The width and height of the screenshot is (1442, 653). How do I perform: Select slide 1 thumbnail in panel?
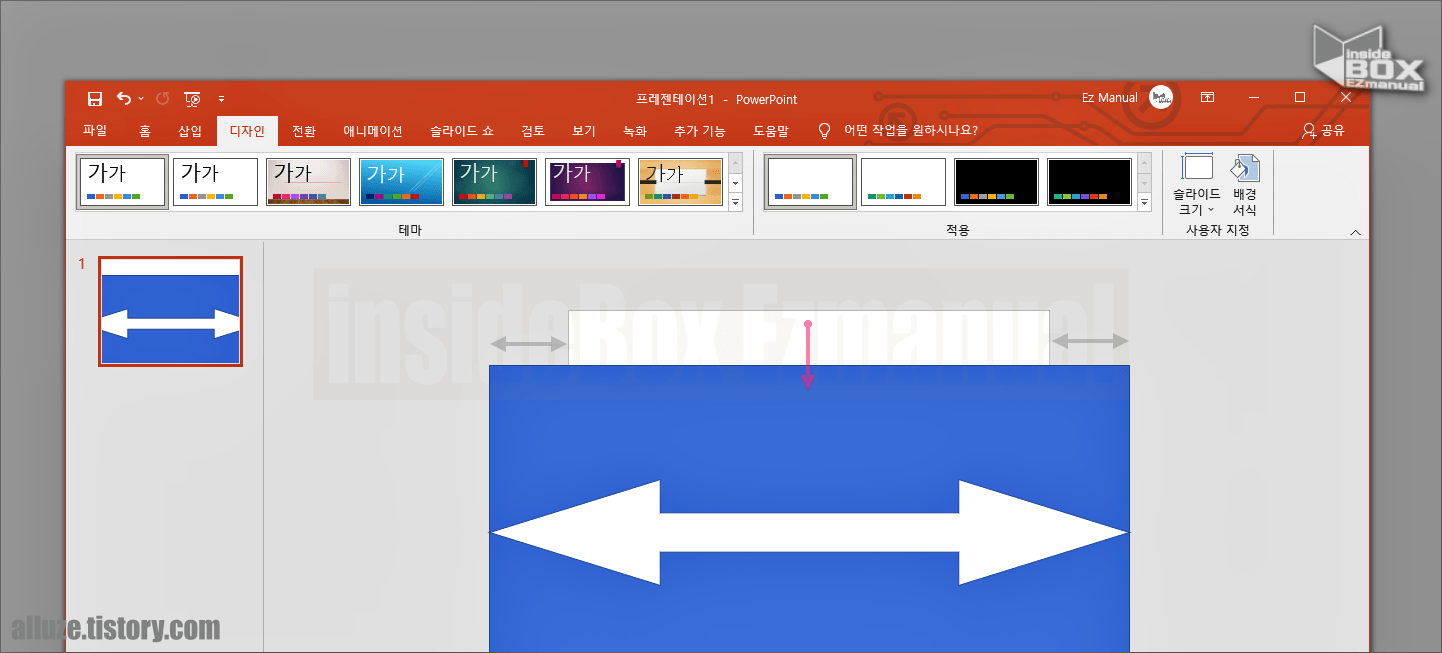(170, 311)
